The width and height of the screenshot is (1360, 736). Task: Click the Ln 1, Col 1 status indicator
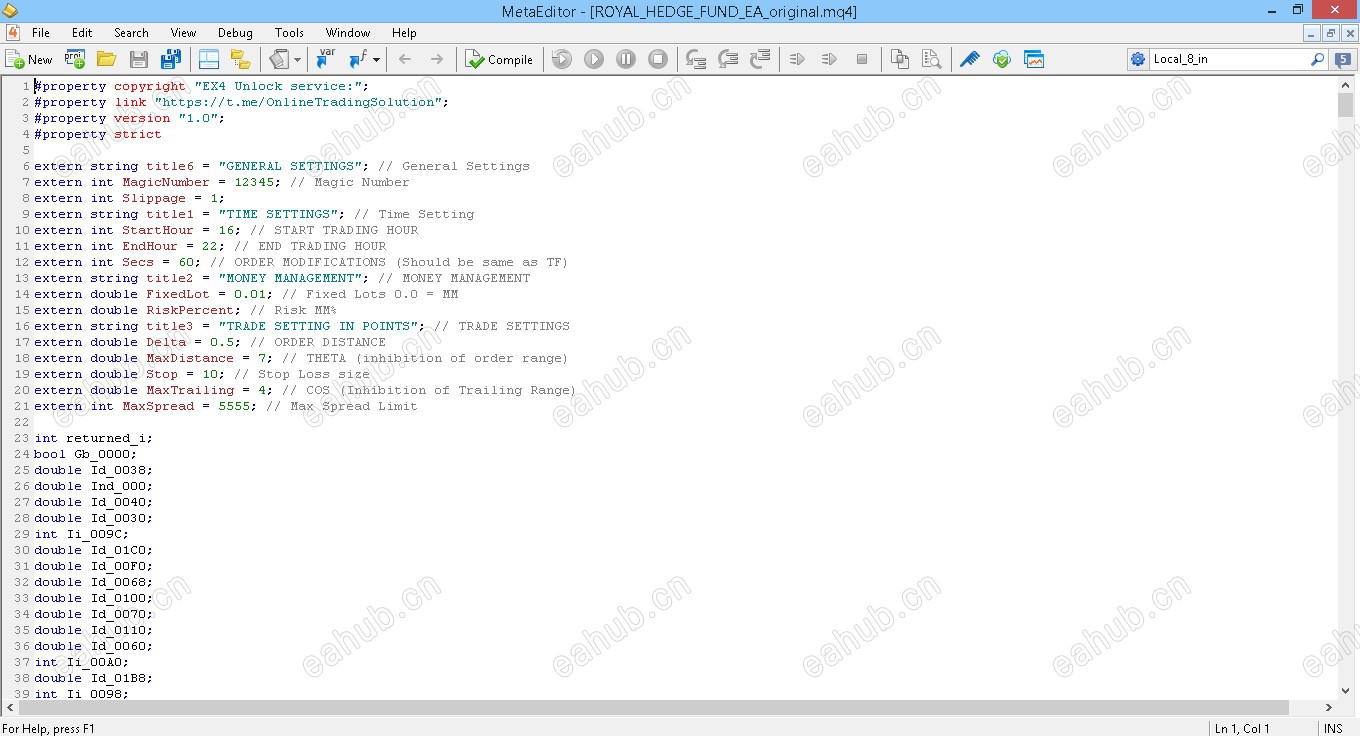click(x=1242, y=728)
